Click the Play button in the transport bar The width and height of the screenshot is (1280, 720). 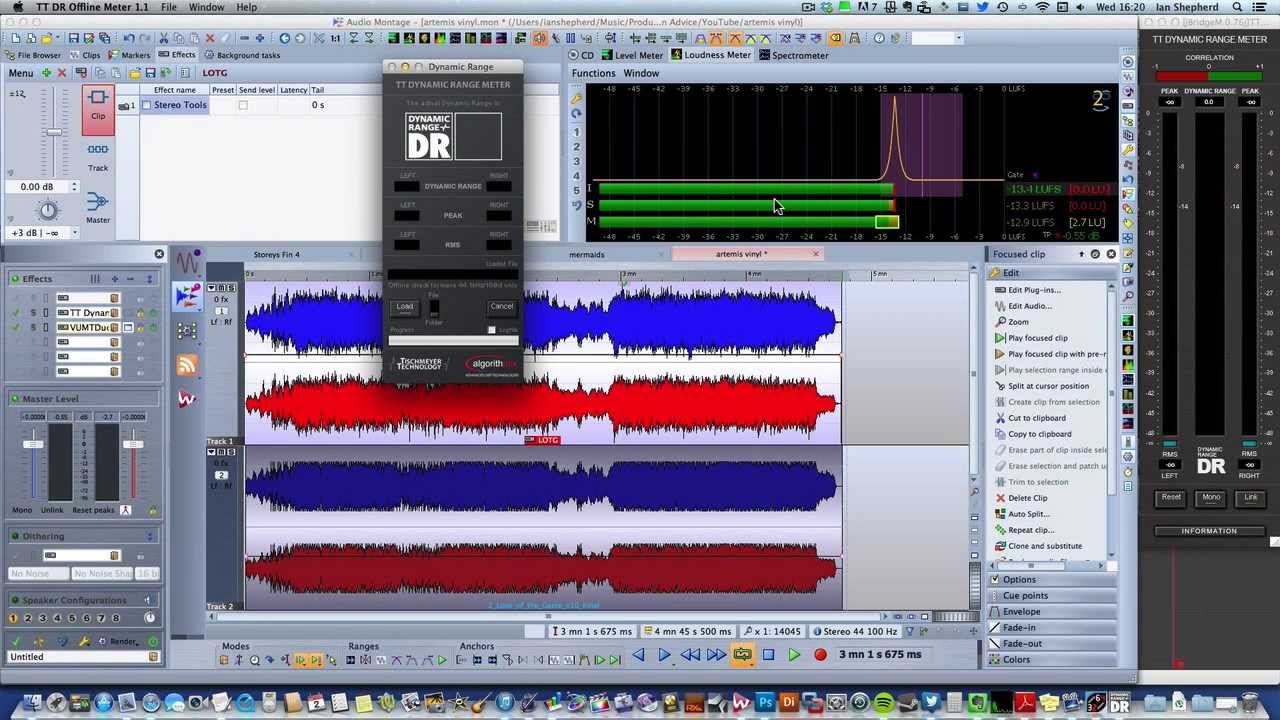pos(794,655)
